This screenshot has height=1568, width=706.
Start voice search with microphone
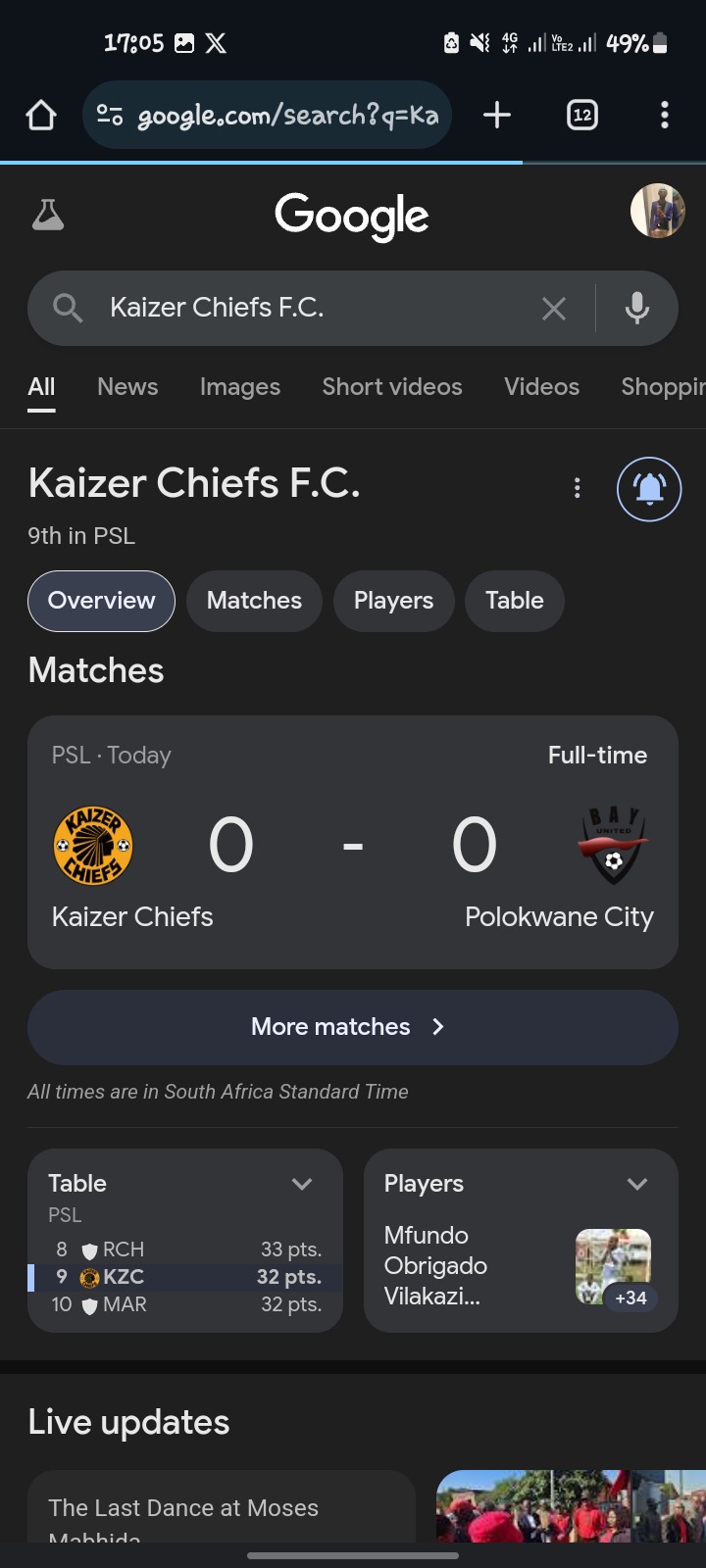(x=637, y=309)
